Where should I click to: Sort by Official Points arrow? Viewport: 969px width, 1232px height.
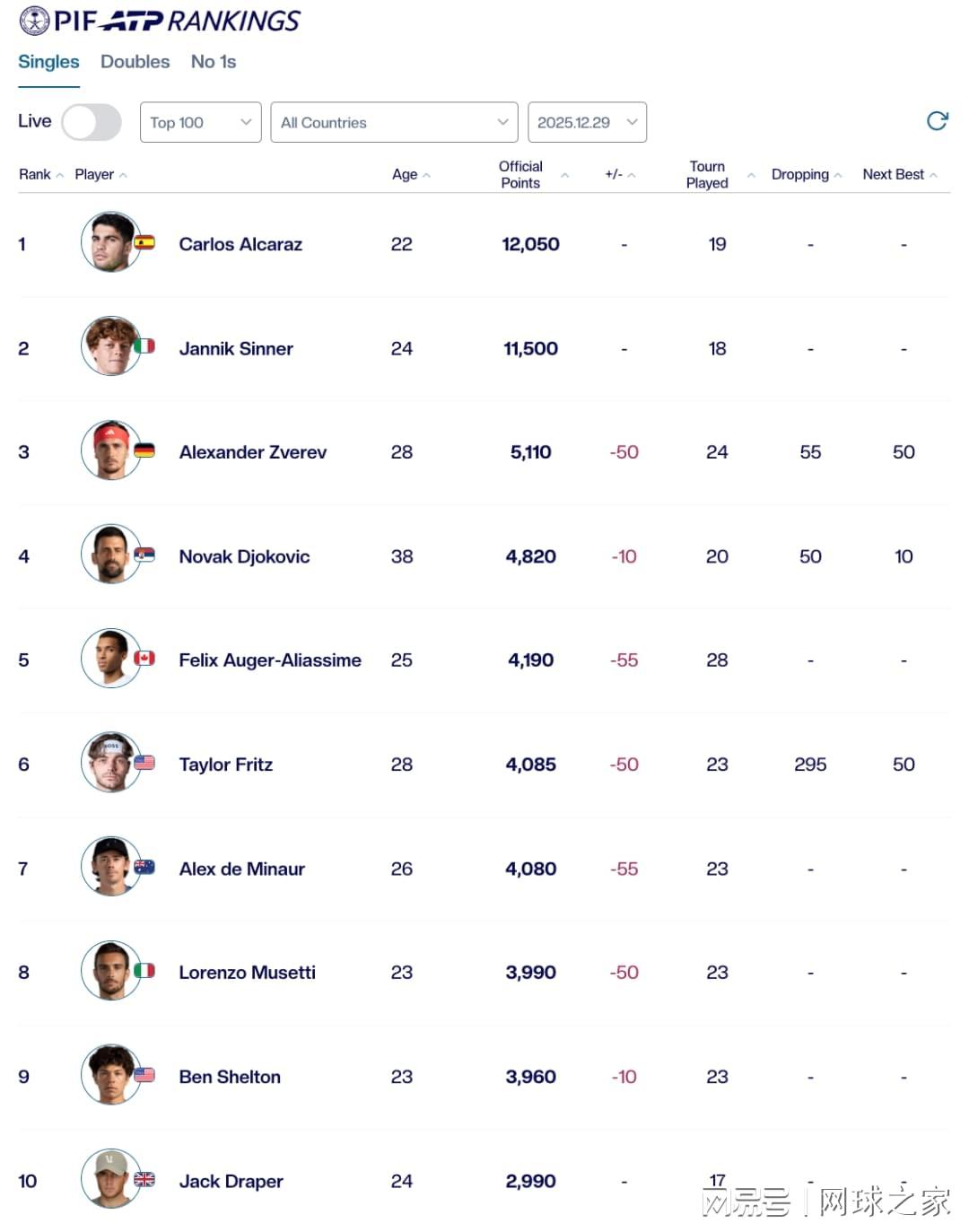point(564,175)
